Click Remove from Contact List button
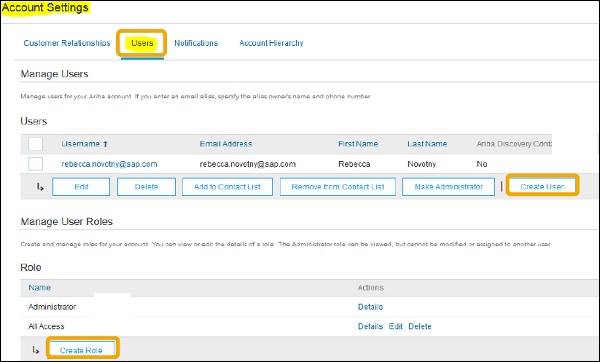 click(338, 187)
